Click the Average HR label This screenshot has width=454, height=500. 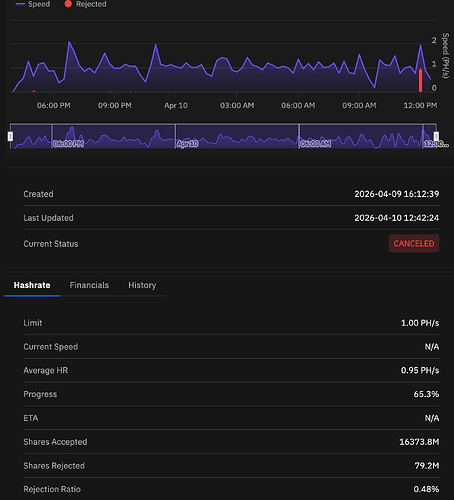click(x=45, y=371)
